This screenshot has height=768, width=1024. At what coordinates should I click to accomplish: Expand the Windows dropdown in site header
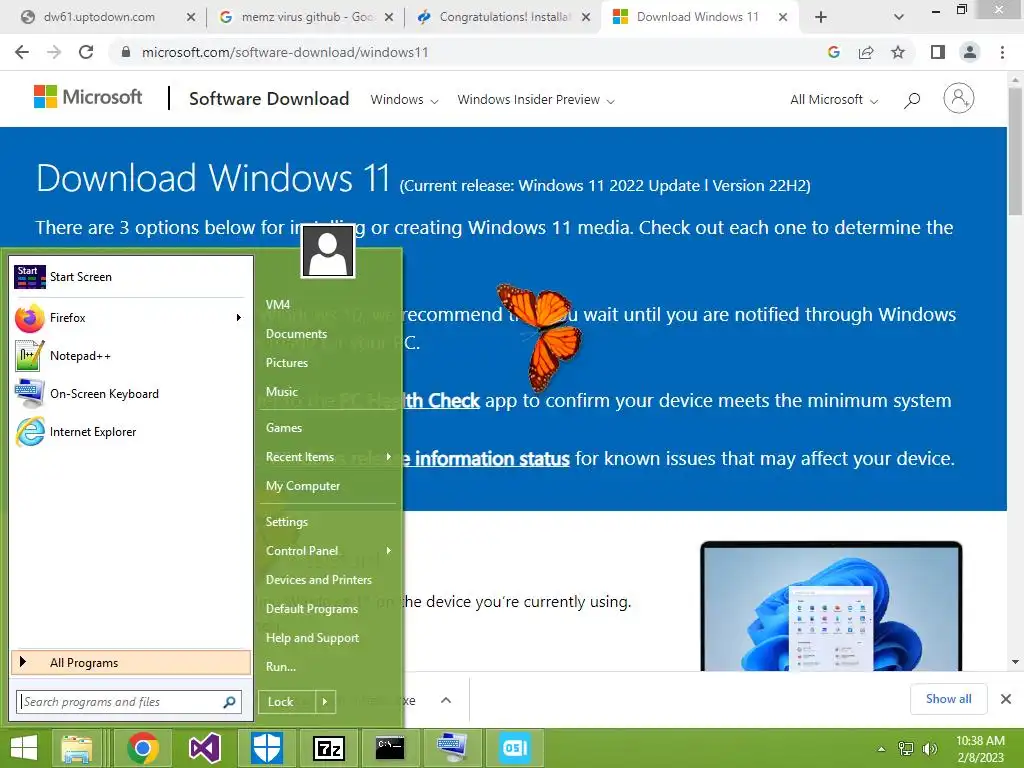(x=404, y=100)
